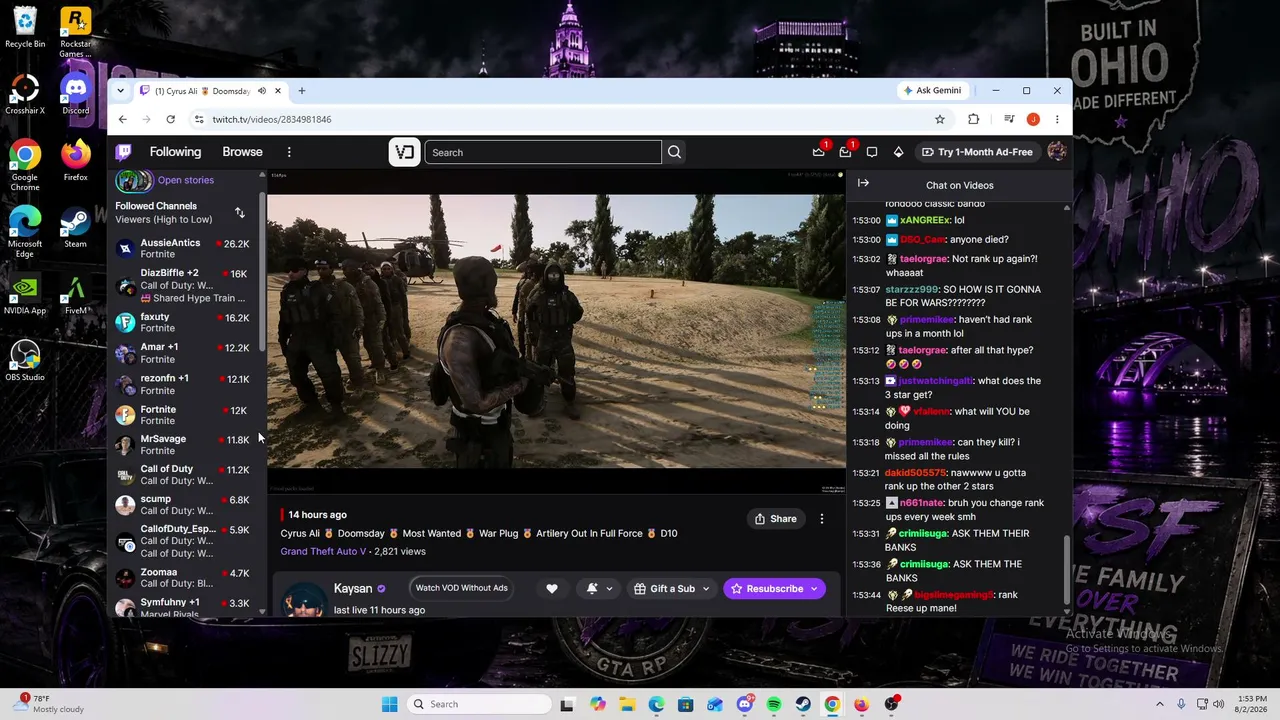Open Kaysan channel name link
The height and width of the screenshot is (720, 1280).
click(x=353, y=588)
